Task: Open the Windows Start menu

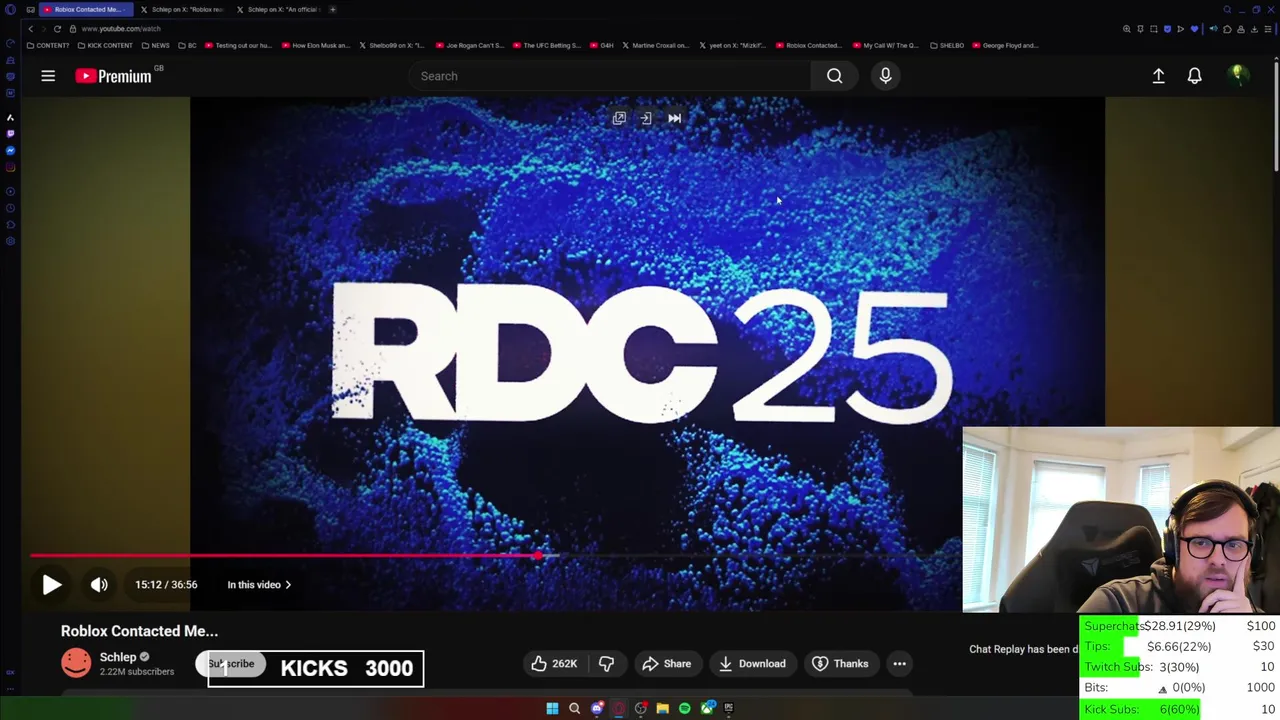Action: click(x=552, y=708)
